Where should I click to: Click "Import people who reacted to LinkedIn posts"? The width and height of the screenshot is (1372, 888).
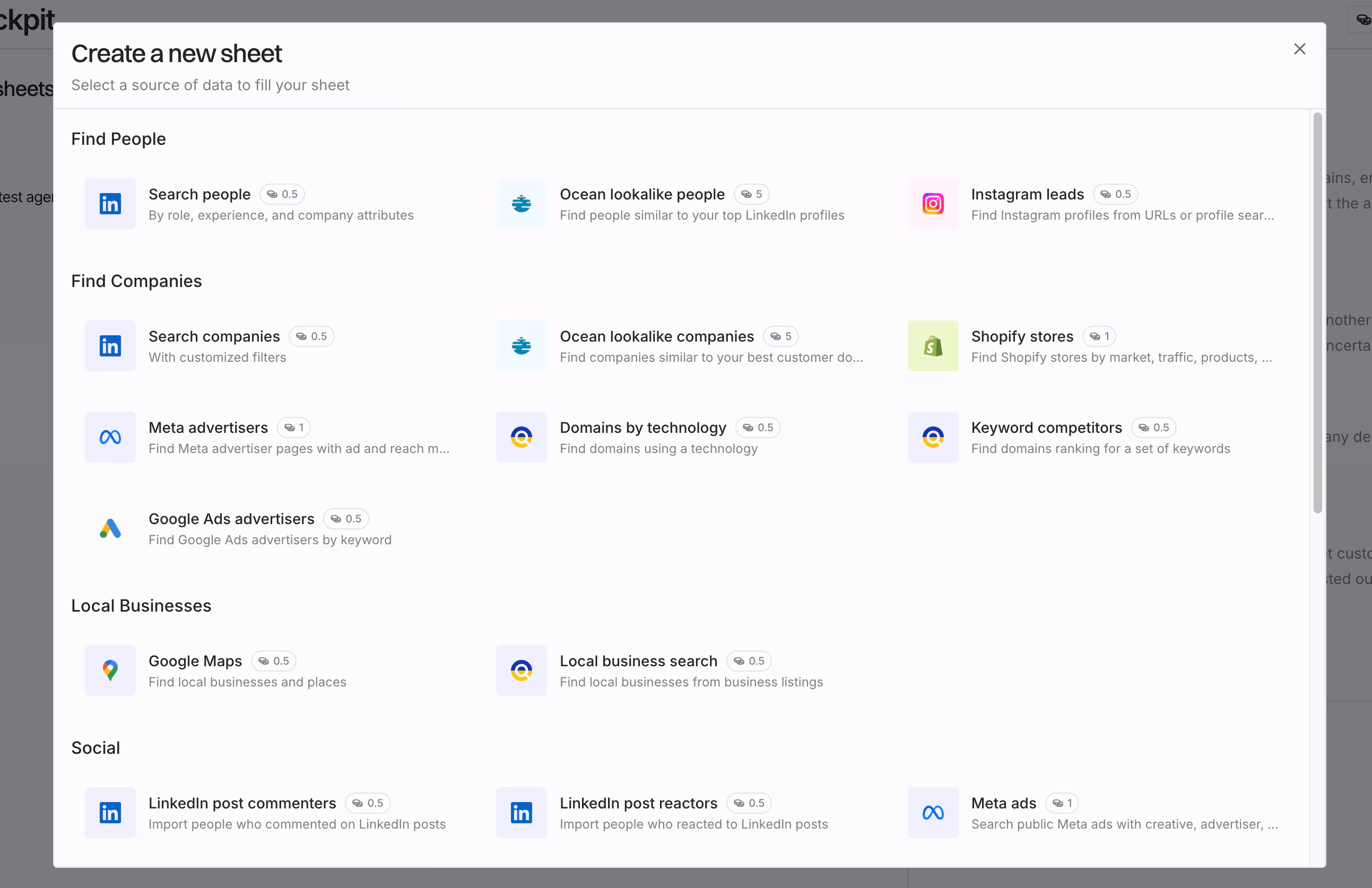[x=694, y=824]
